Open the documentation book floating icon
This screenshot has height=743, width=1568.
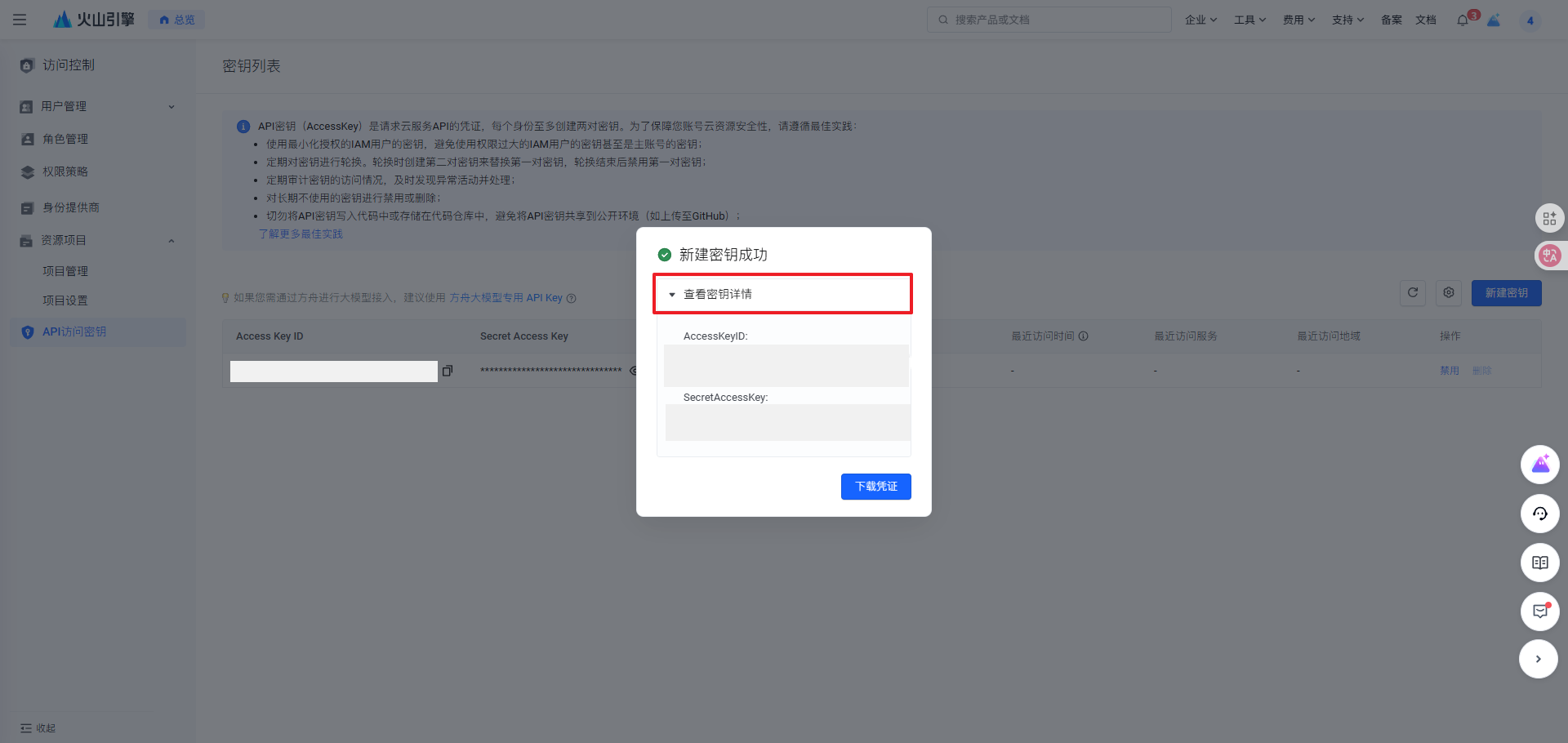(1539, 563)
